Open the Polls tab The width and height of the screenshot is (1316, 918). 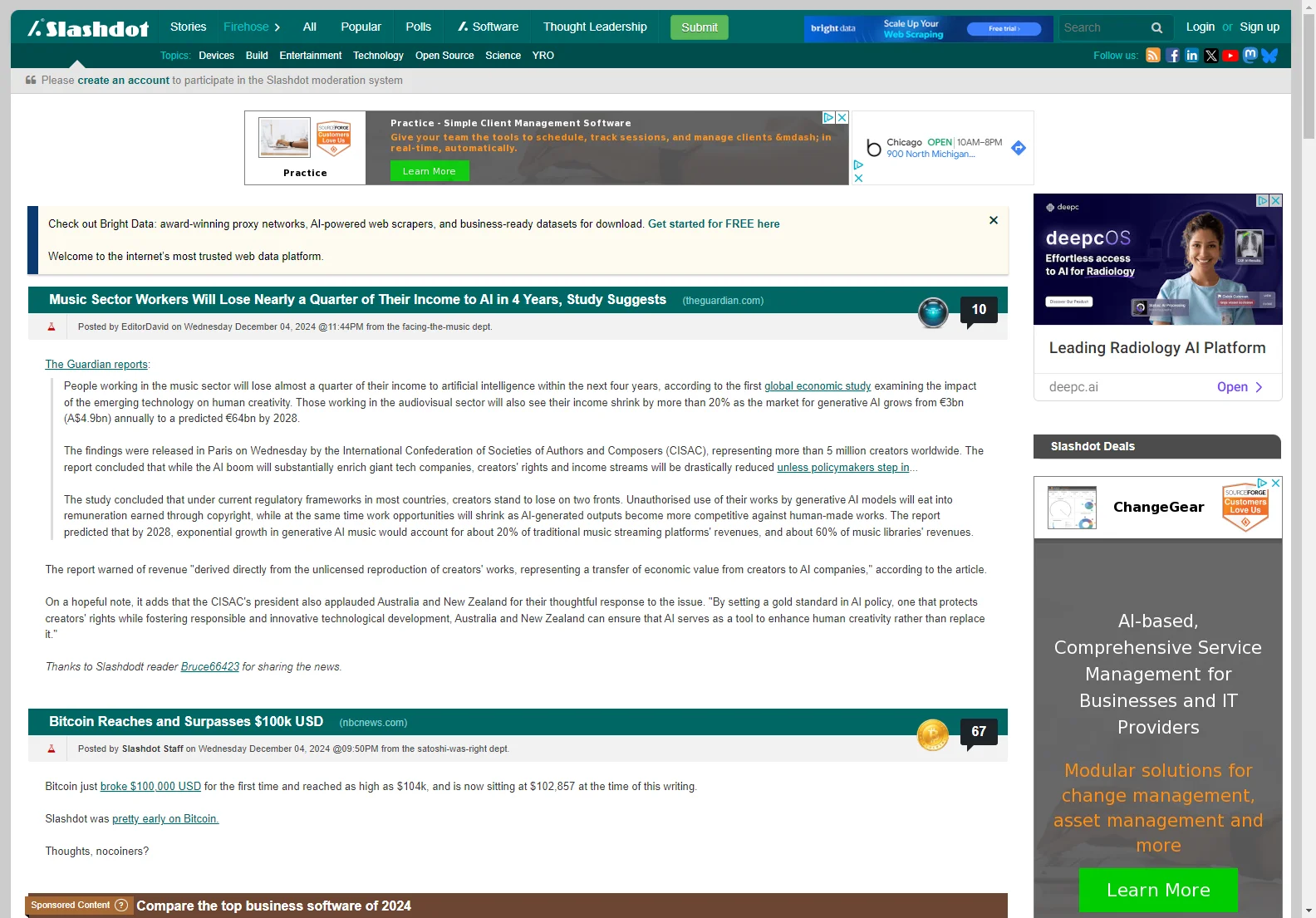[419, 27]
